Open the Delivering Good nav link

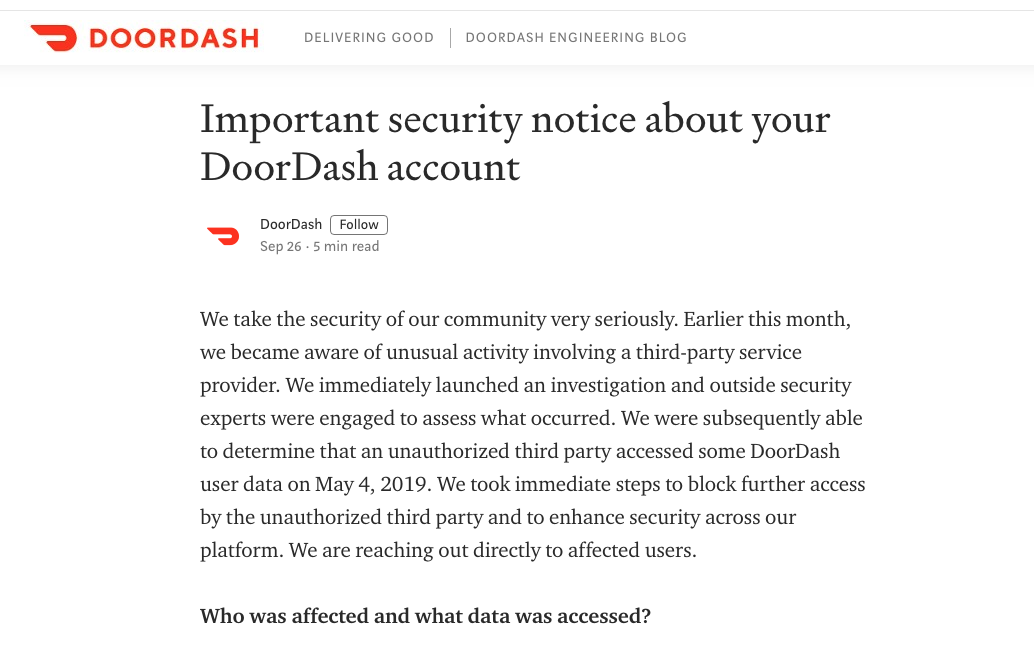[369, 38]
